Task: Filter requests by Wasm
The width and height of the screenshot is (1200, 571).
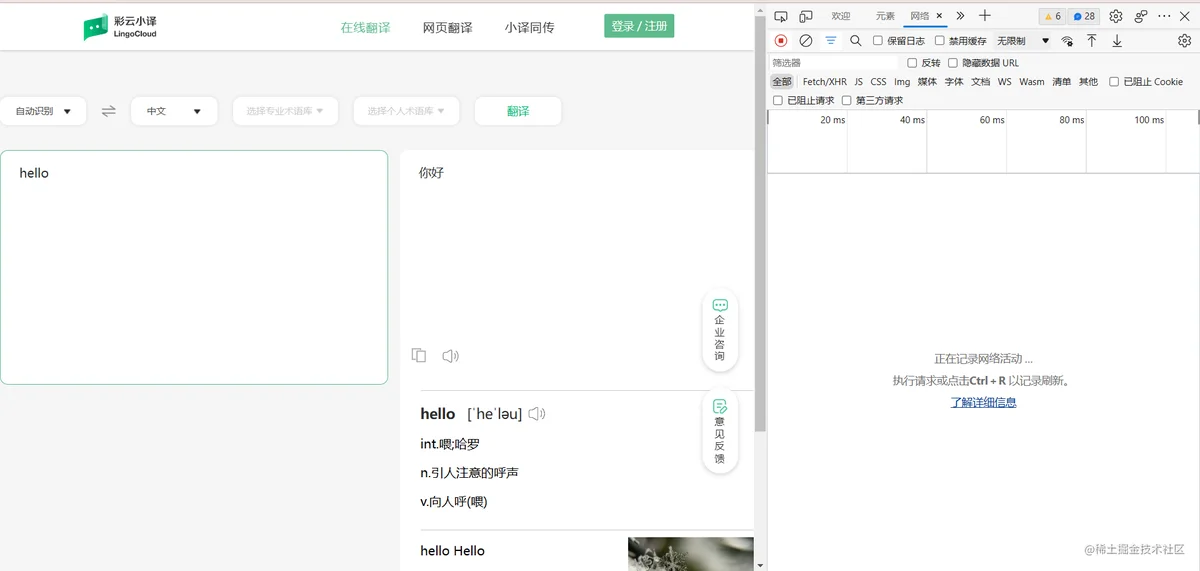Action: [x=1032, y=82]
